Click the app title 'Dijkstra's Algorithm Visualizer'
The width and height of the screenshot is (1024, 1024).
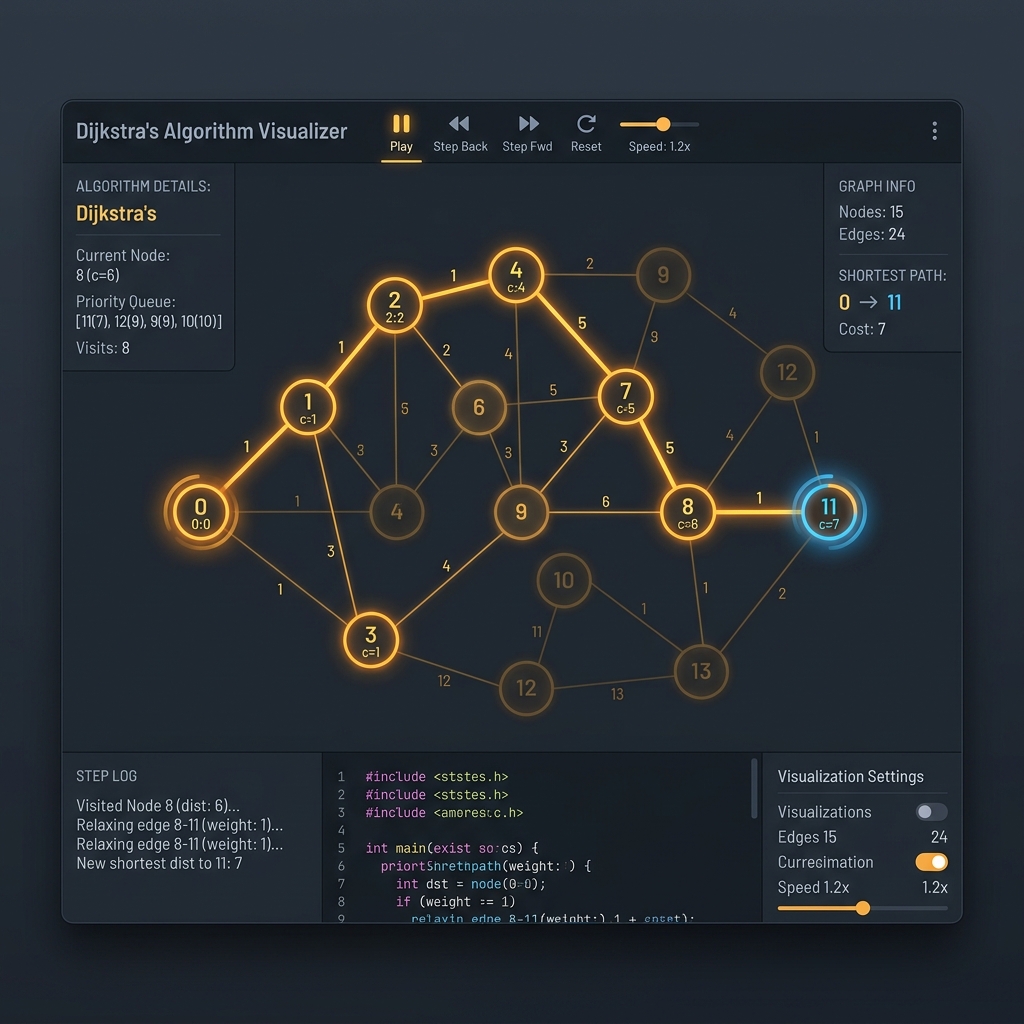(212, 131)
